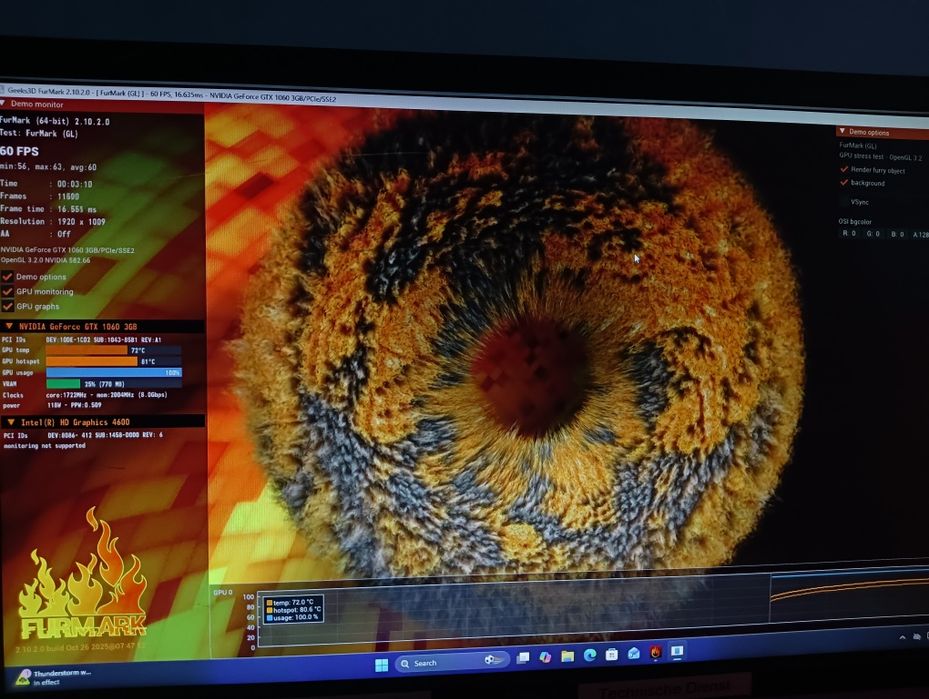Click the VRAM 25% (770 MB) bar
The height and width of the screenshot is (699, 929).
point(114,384)
